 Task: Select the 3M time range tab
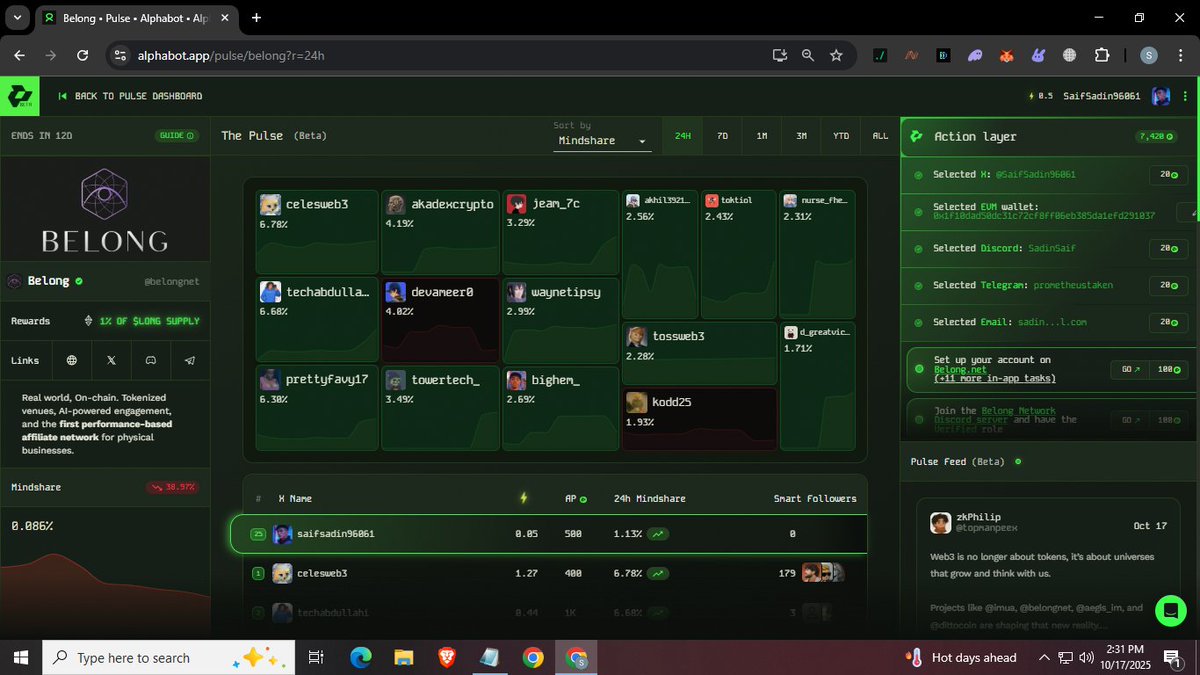coord(801,135)
